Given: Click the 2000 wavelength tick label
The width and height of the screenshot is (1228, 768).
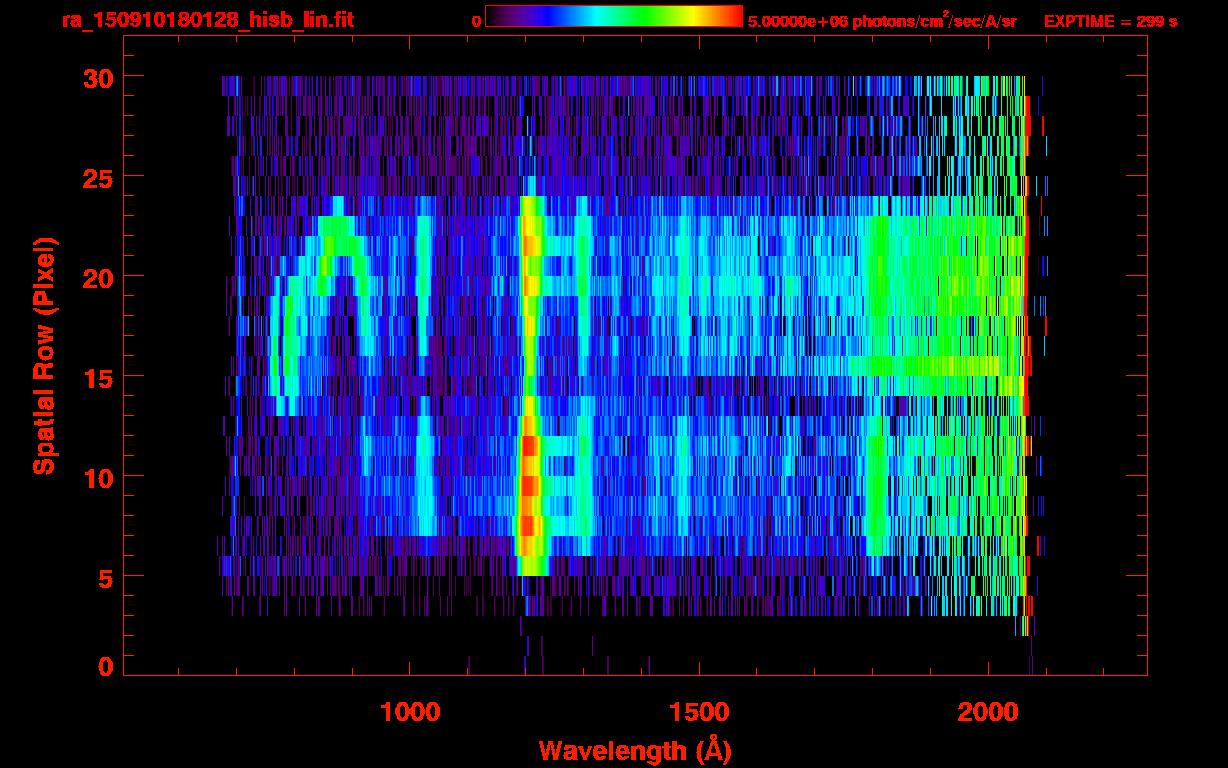Looking at the screenshot, I should point(988,712).
